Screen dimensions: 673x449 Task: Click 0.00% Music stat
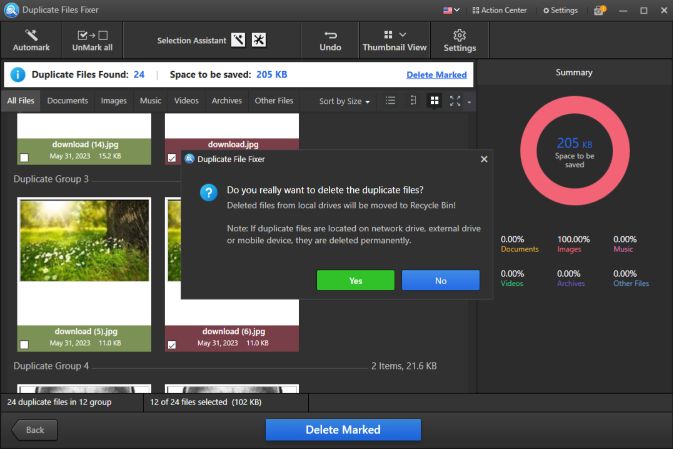(x=624, y=244)
